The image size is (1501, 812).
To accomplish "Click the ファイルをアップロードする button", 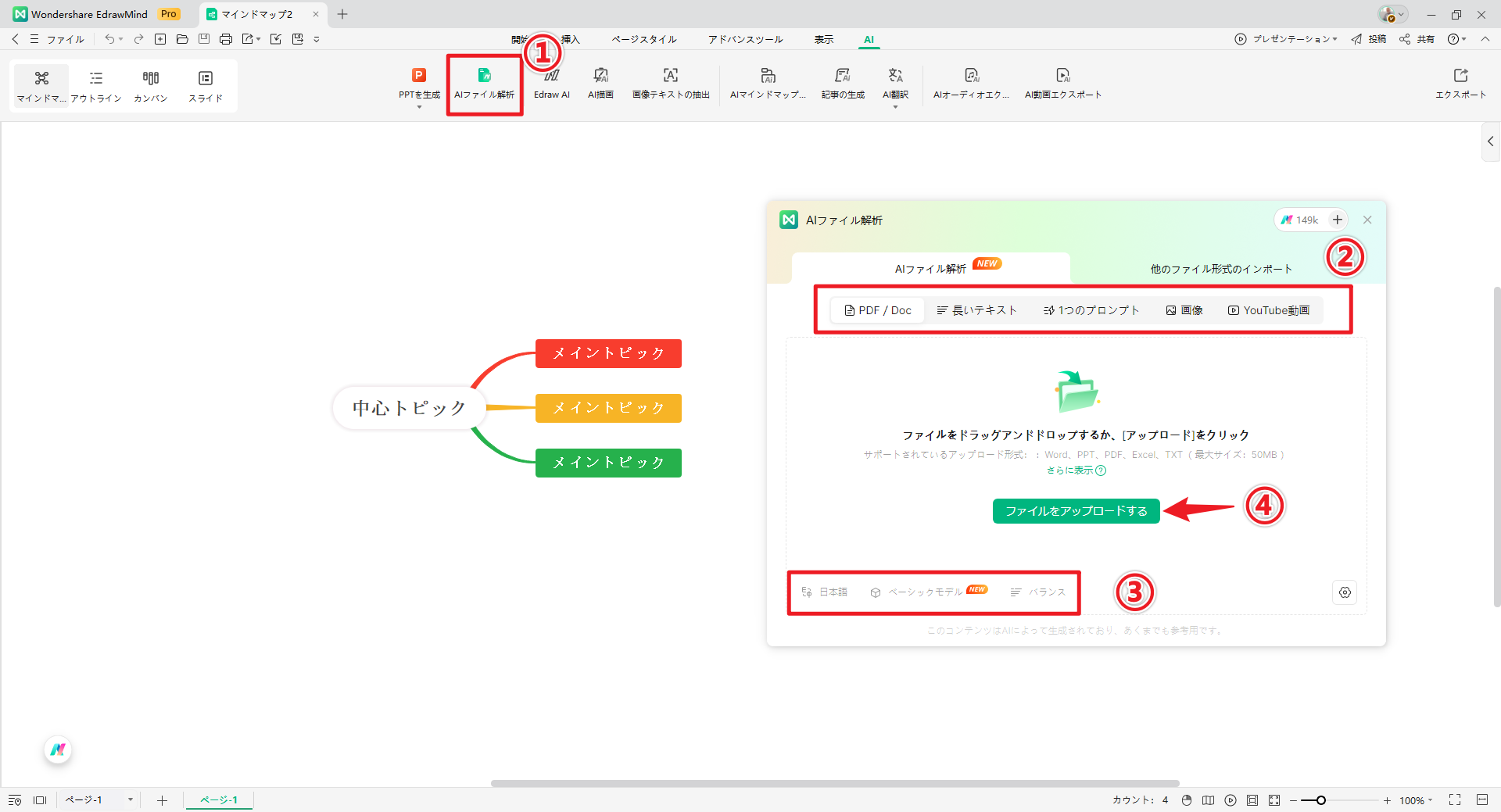I will click(x=1076, y=510).
